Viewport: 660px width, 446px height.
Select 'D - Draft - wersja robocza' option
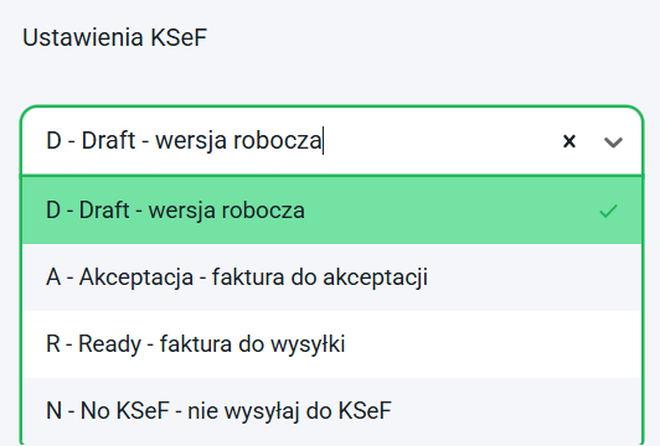(x=176, y=211)
